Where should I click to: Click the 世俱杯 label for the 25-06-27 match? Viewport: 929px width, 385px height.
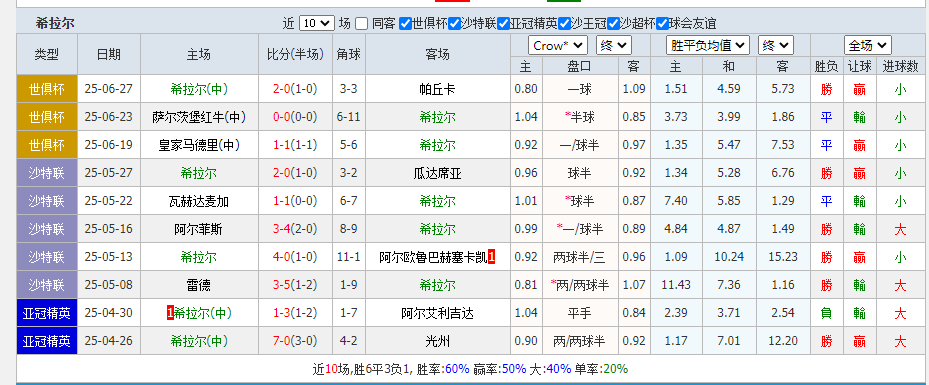[47, 89]
